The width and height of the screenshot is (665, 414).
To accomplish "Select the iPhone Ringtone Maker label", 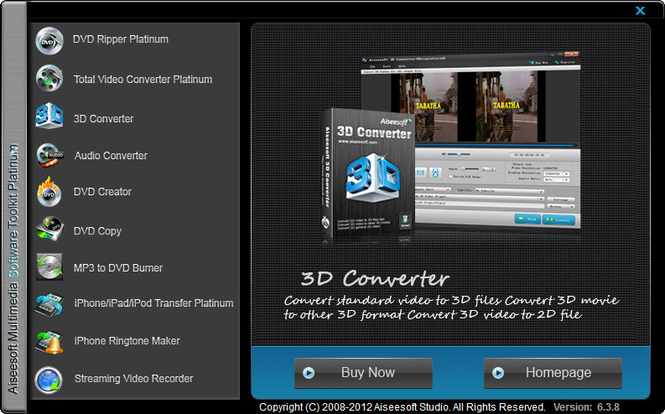I will tap(127, 341).
